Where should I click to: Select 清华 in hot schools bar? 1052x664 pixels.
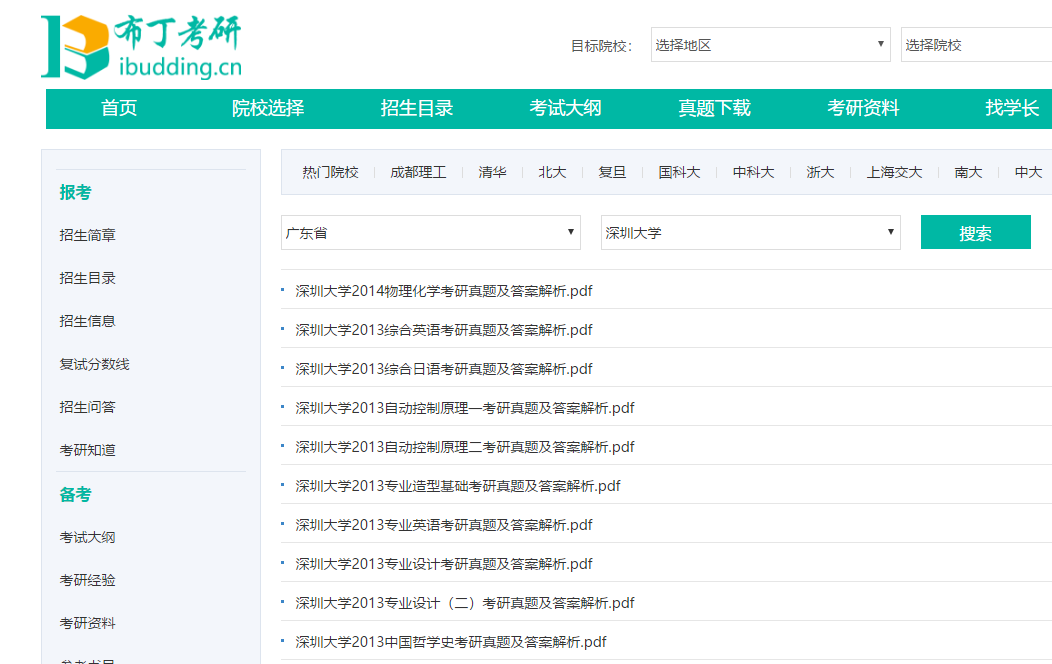492,172
